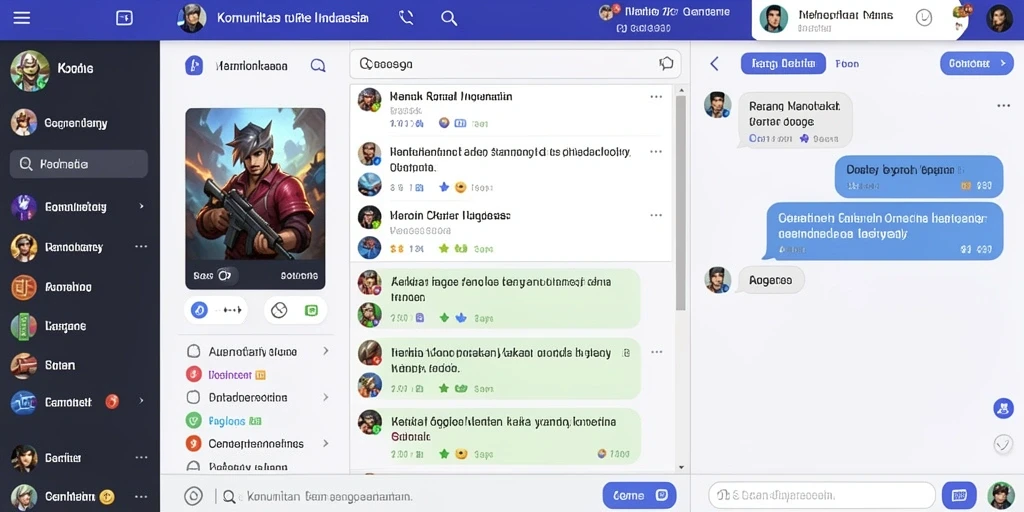The width and height of the screenshot is (1024, 512).
Task: Open more options on Rerang Manotakat message
Action: (x=1004, y=106)
